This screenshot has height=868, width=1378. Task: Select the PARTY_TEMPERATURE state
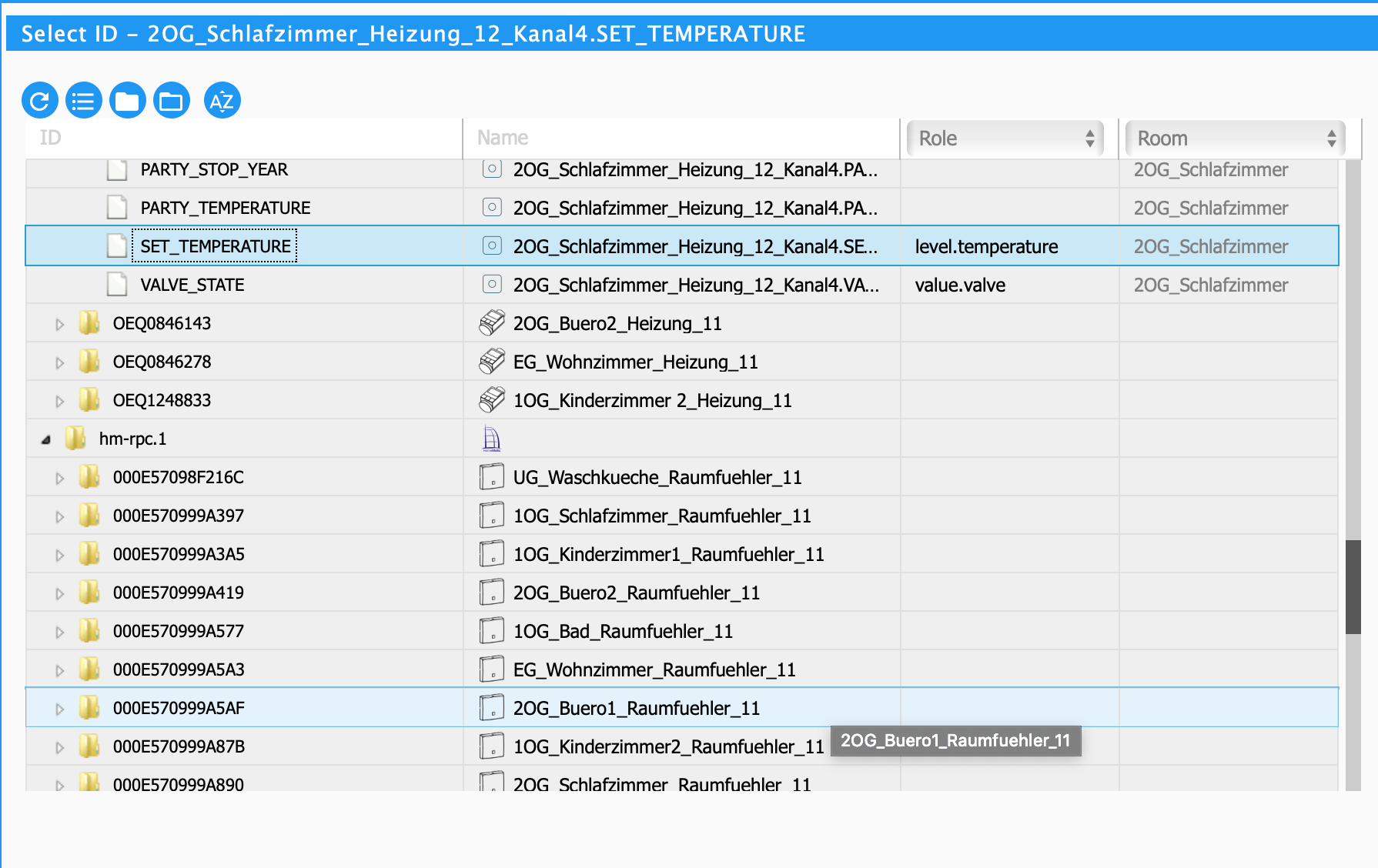[x=226, y=208]
